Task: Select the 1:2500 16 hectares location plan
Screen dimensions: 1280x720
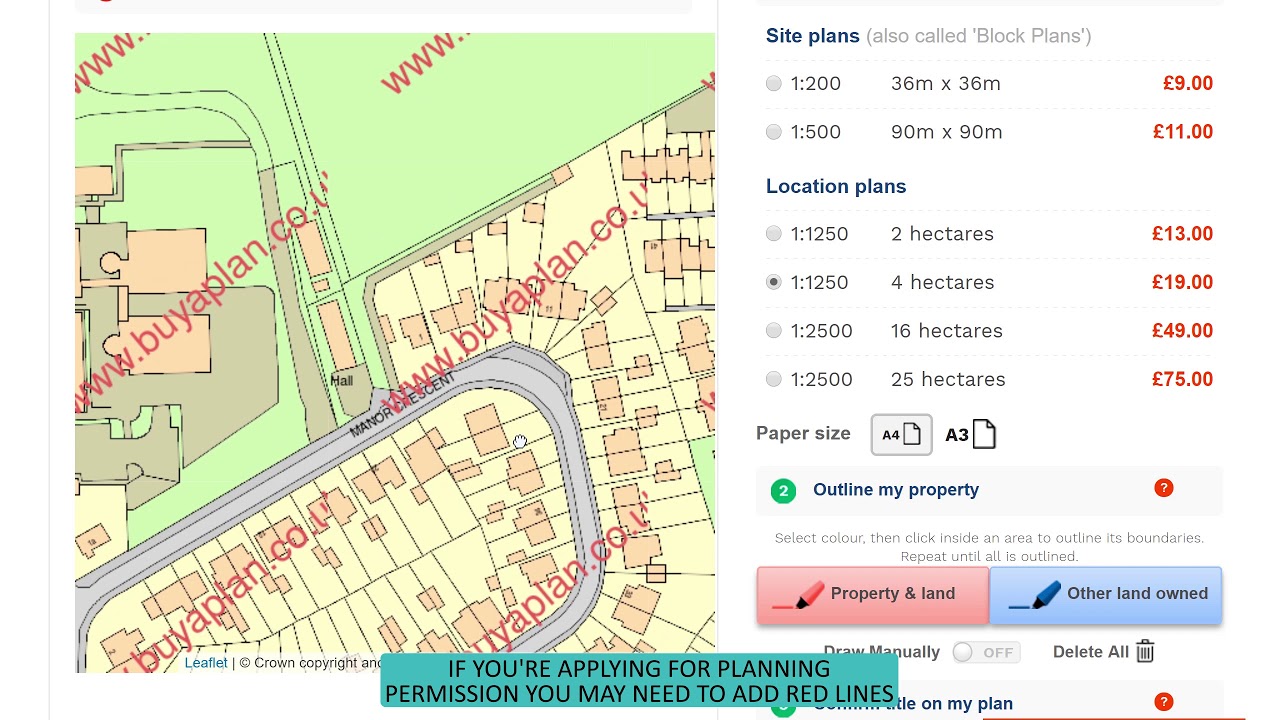Action: (774, 331)
